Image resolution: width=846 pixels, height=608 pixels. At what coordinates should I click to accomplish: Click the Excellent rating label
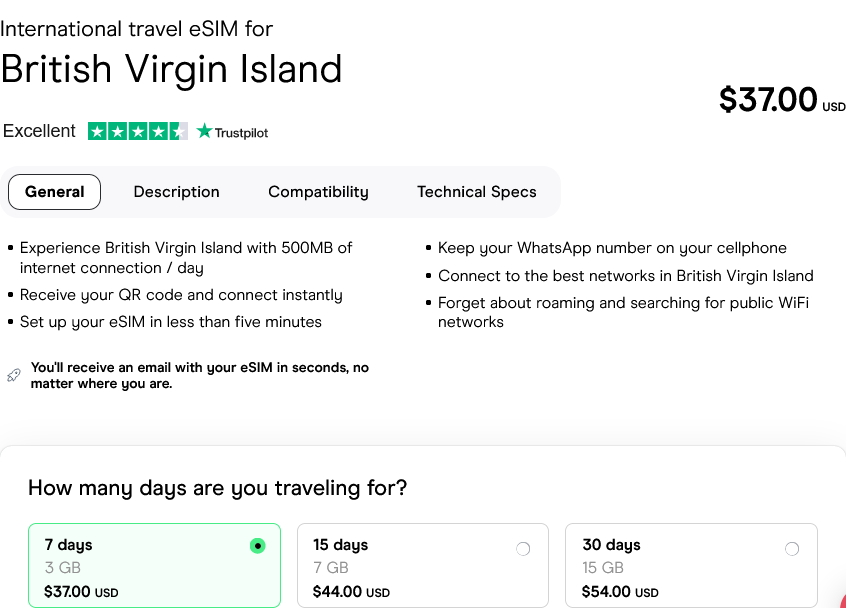click(39, 131)
